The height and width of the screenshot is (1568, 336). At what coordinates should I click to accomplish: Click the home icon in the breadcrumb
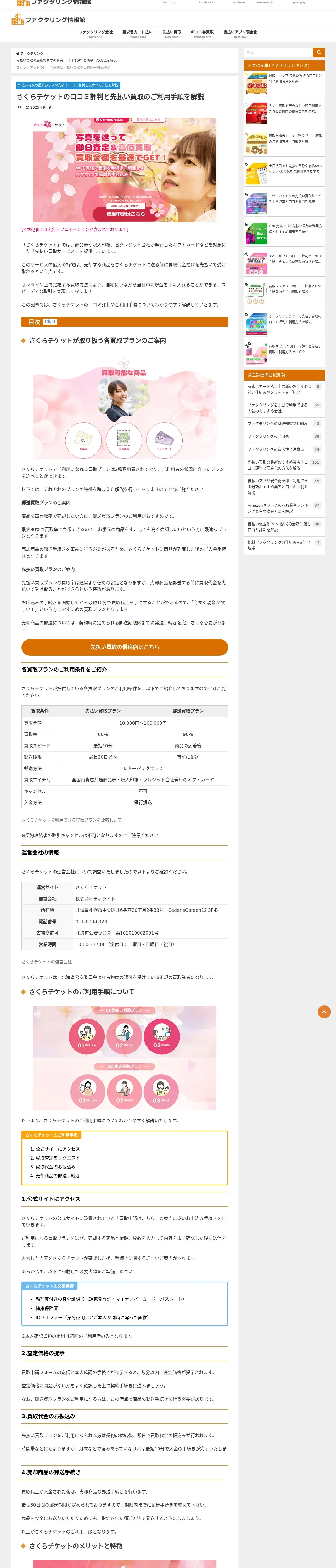pyautogui.click(x=18, y=54)
